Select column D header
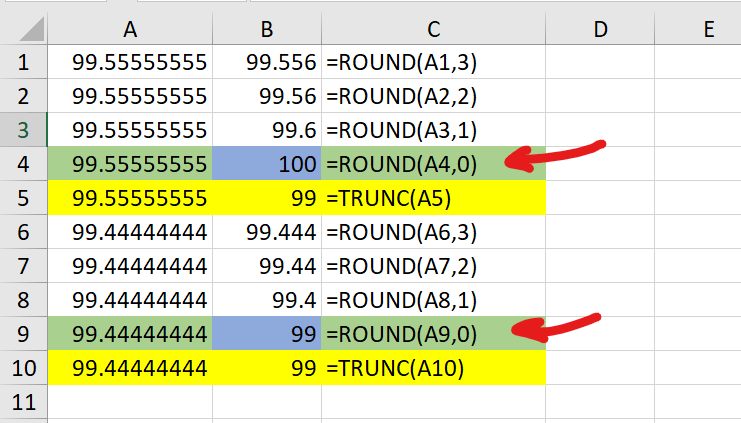Image resolution: width=741 pixels, height=423 pixels. pos(600,29)
